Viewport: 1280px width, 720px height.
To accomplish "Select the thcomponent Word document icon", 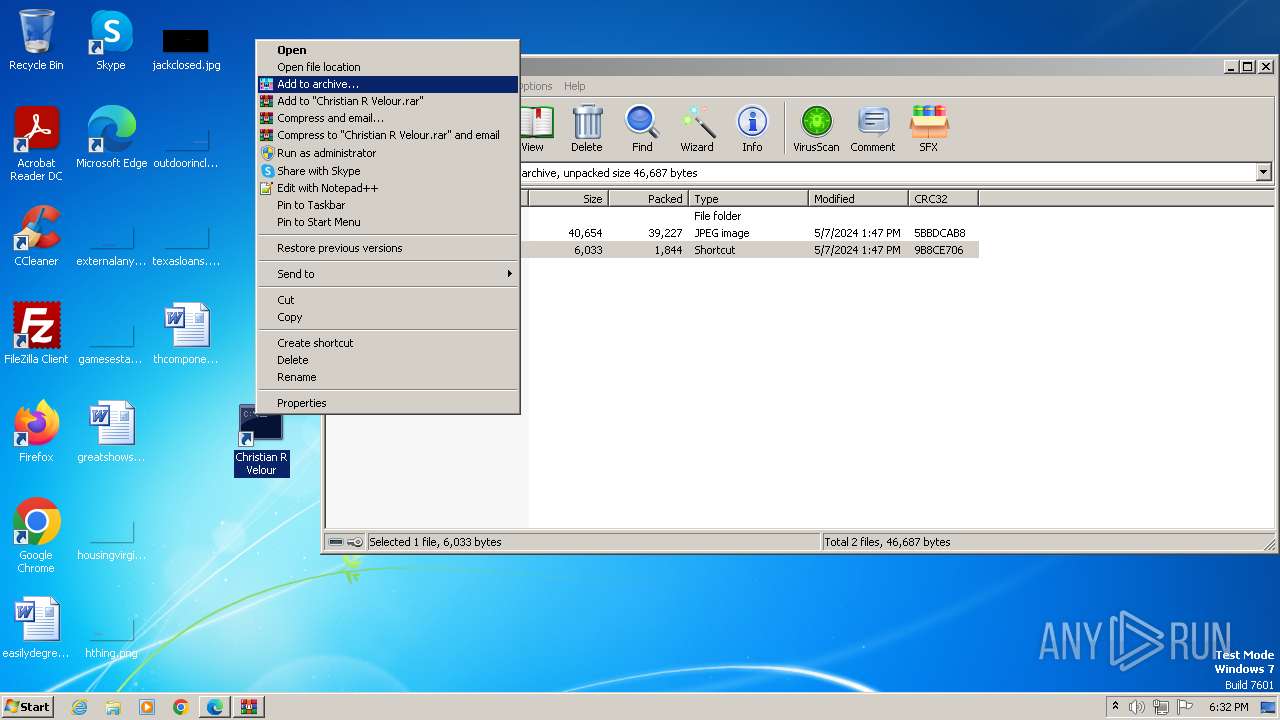I will (x=186, y=333).
